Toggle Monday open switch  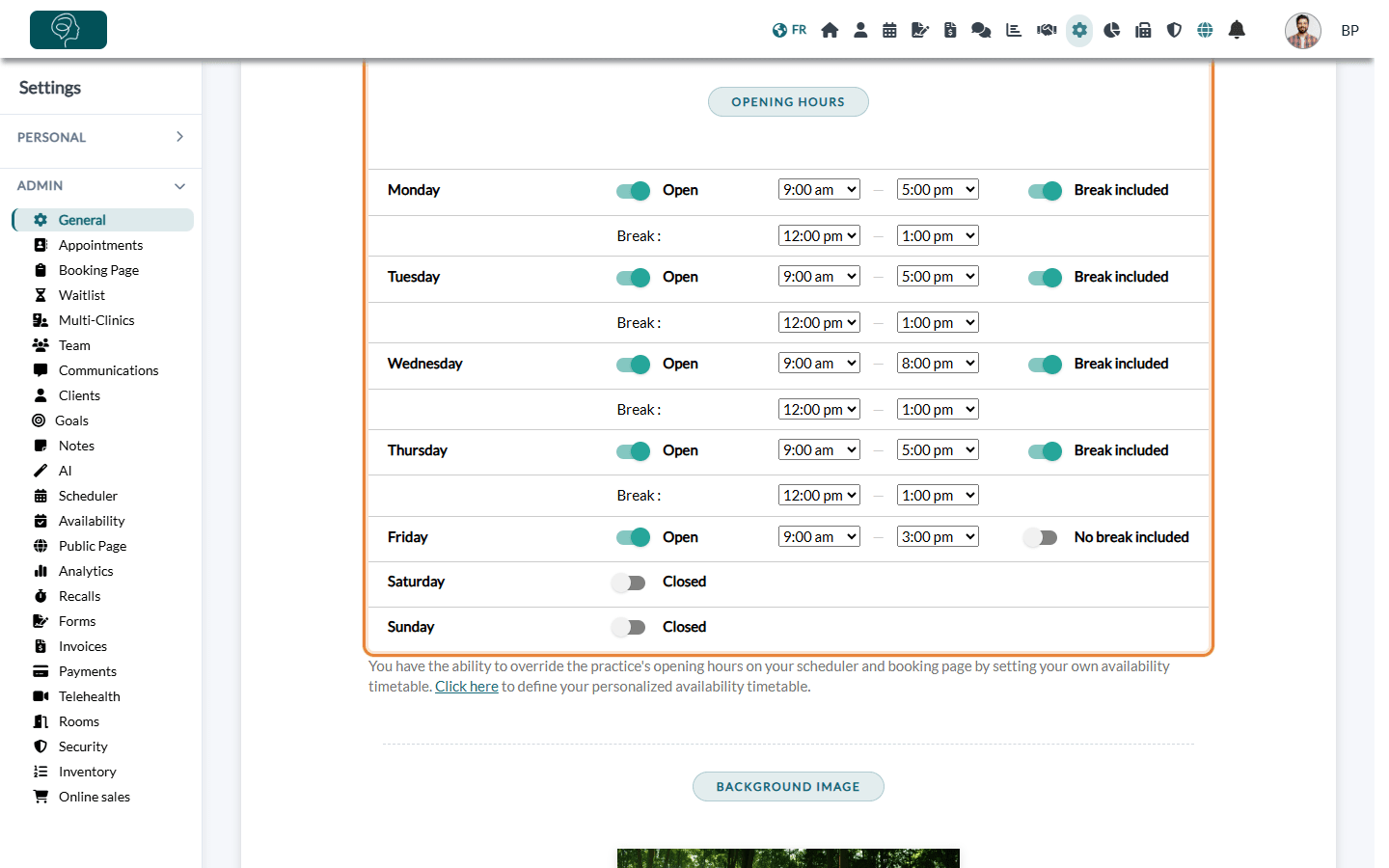(633, 191)
